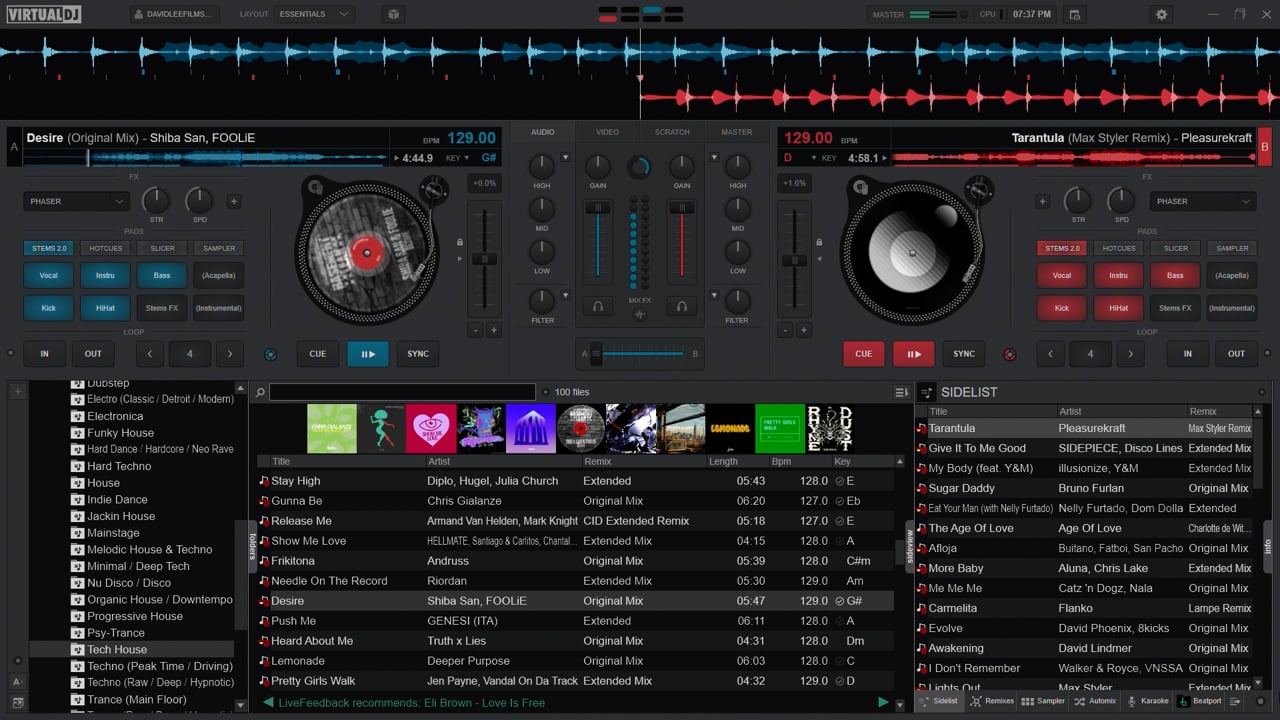Toggle deck B headphone cue button
Viewport: 1280px width, 720px height.
point(682,307)
